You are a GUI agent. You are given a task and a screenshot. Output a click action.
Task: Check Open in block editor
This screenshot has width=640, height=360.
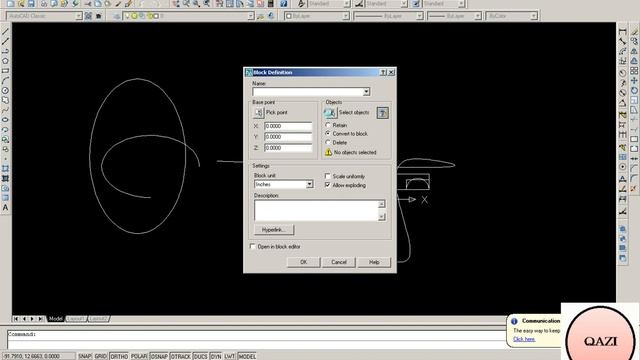coord(252,247)
